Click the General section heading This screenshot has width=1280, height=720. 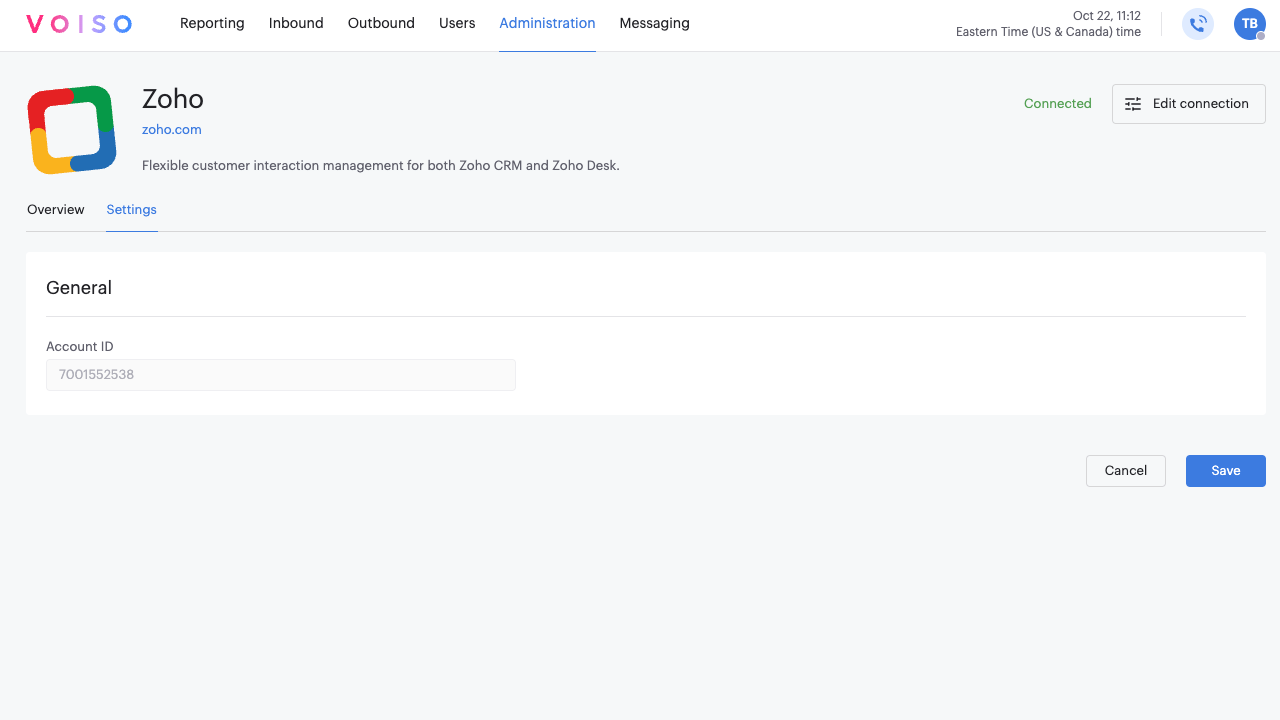(79, 288)
